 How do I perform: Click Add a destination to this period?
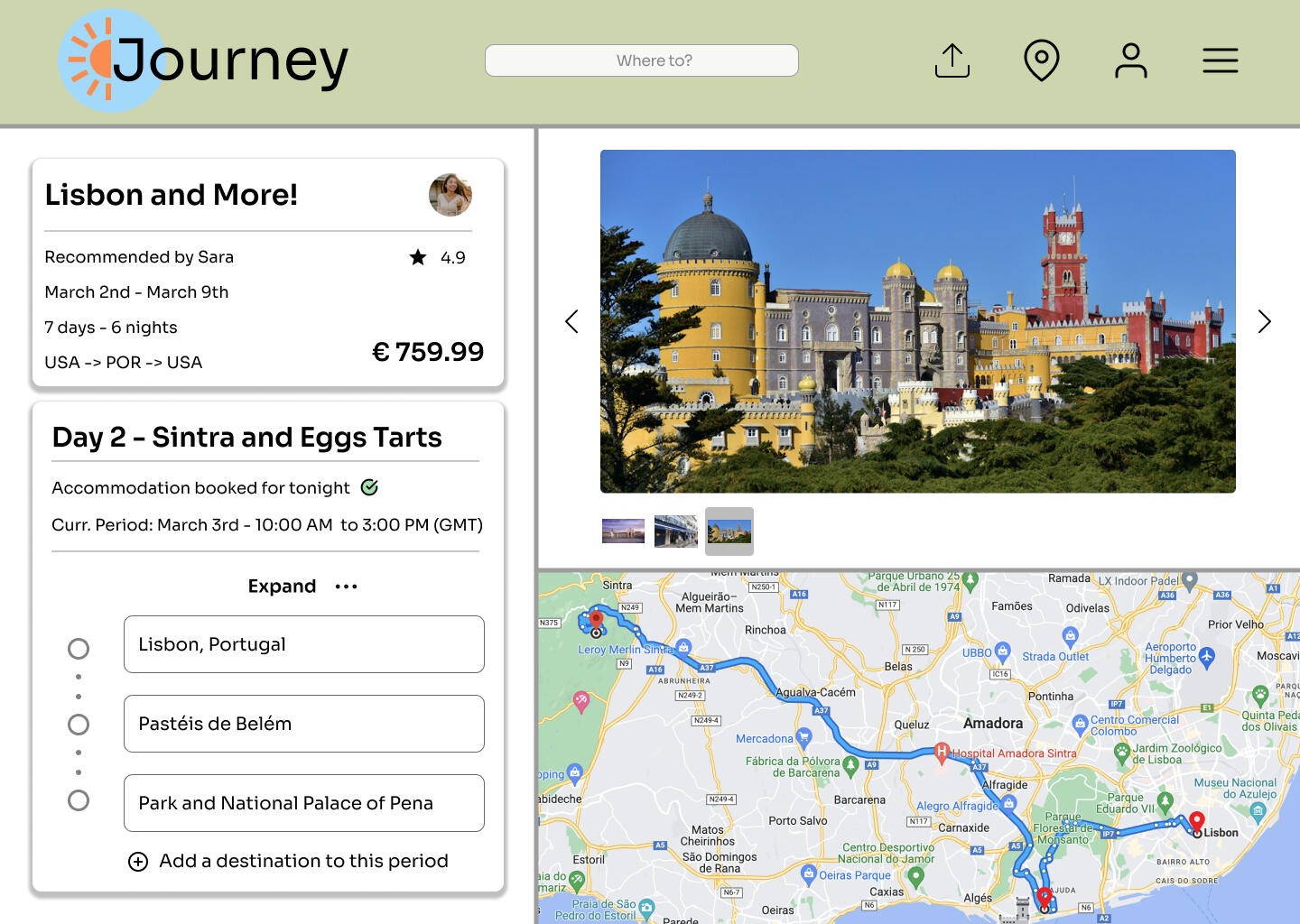point(303,861)
